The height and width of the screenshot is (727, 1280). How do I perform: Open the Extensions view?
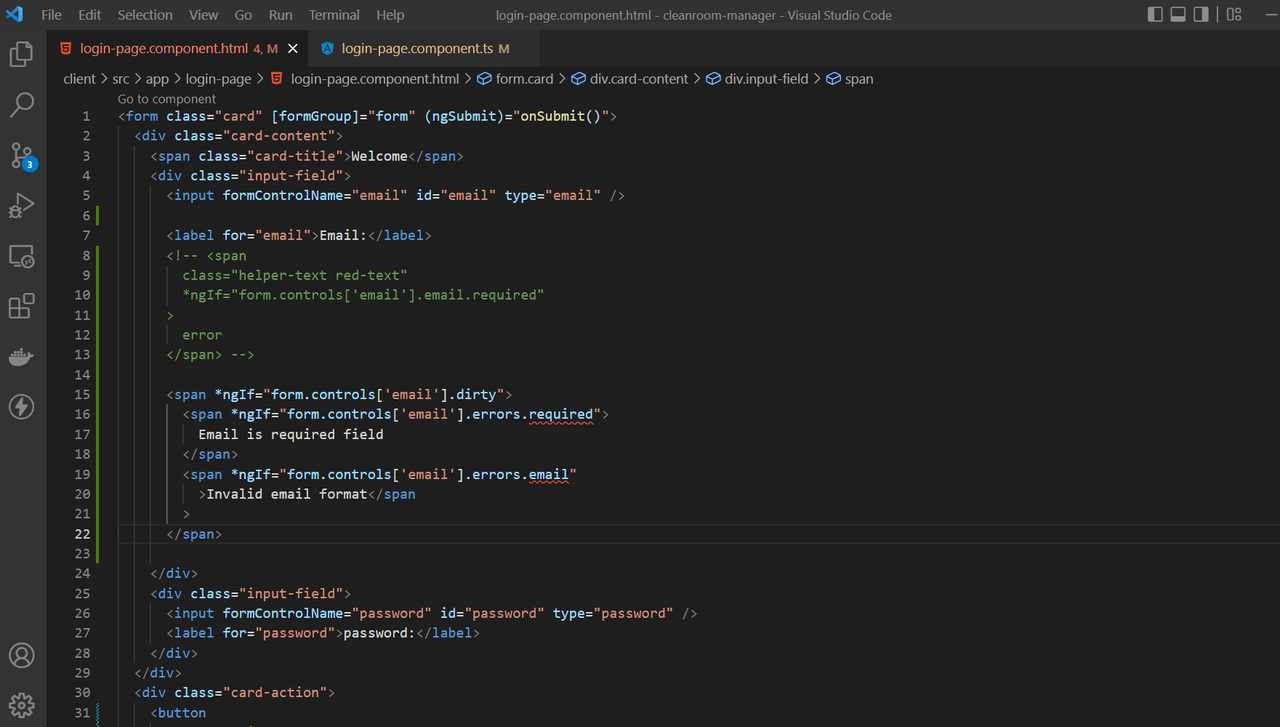tap(21, 306)
